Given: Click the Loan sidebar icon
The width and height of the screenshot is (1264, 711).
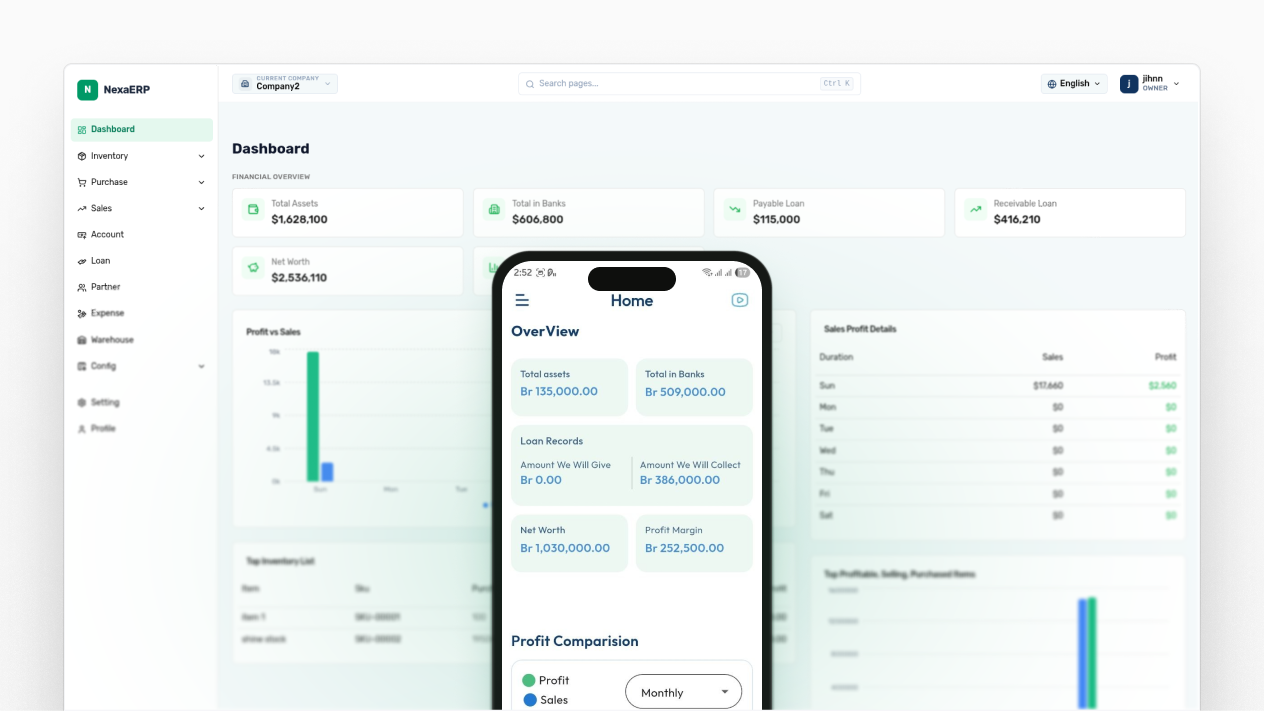Looking at the screenshot, I should click(x=82, y=261).
